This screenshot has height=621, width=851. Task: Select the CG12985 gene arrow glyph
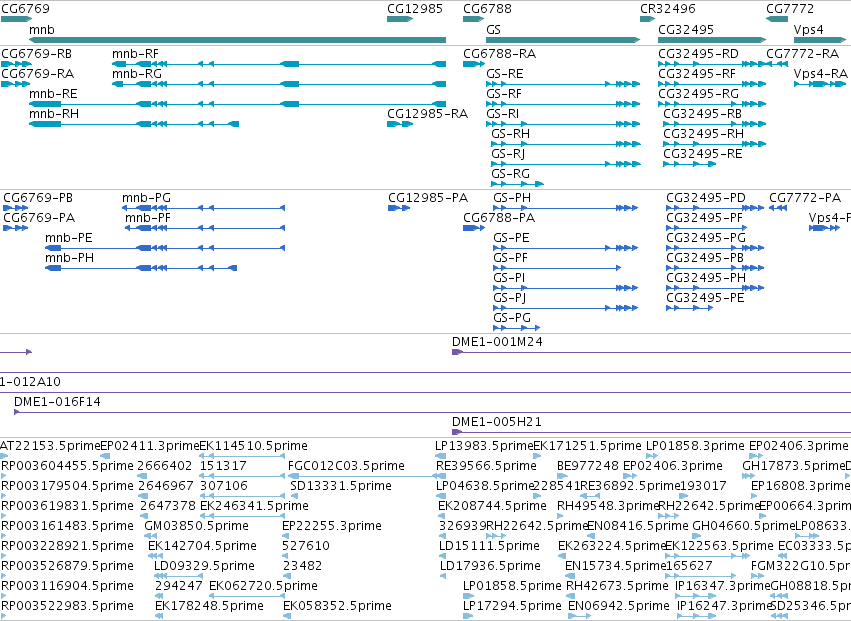(x=401, y=19)
